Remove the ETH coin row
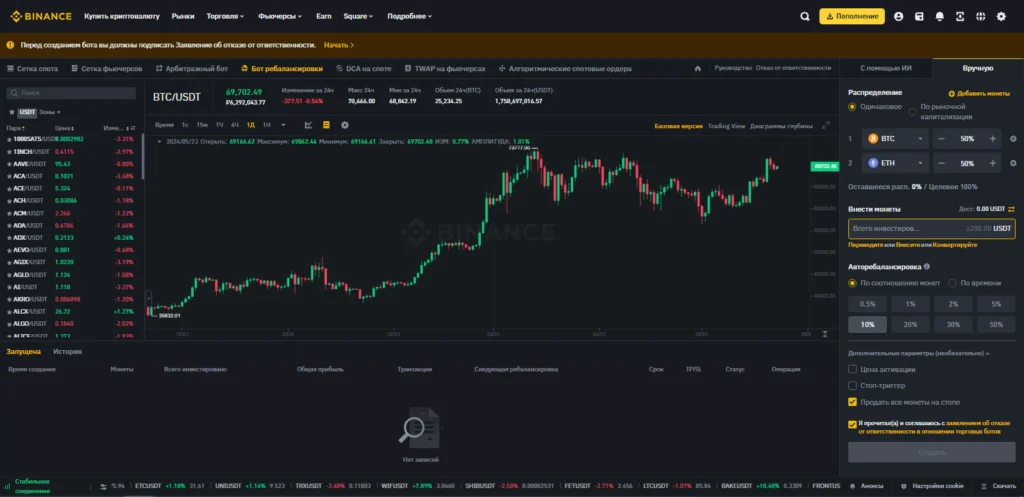 click(x=1013, y=163)
